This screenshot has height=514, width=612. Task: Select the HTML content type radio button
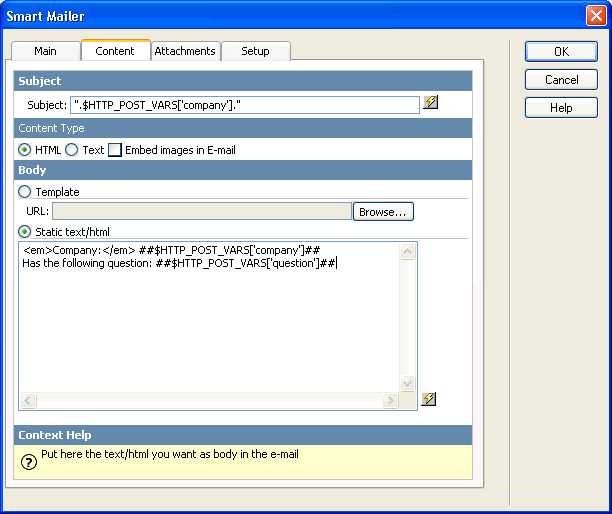[x=25, y=149]
